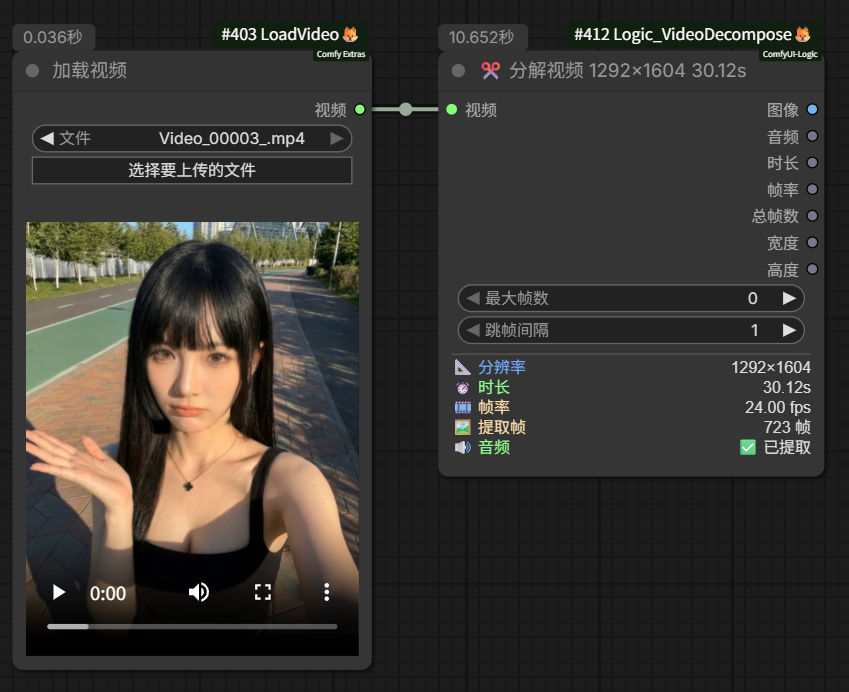The width and height of the screenshot is (849, 692).
Task: Click the 视频 output port of LoadVideo
Action: 360,109
